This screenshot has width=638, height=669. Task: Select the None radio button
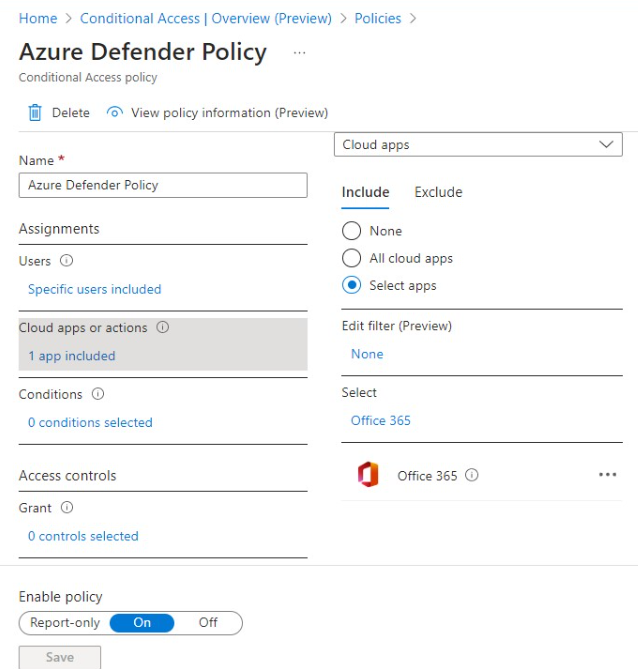[351, 231]
